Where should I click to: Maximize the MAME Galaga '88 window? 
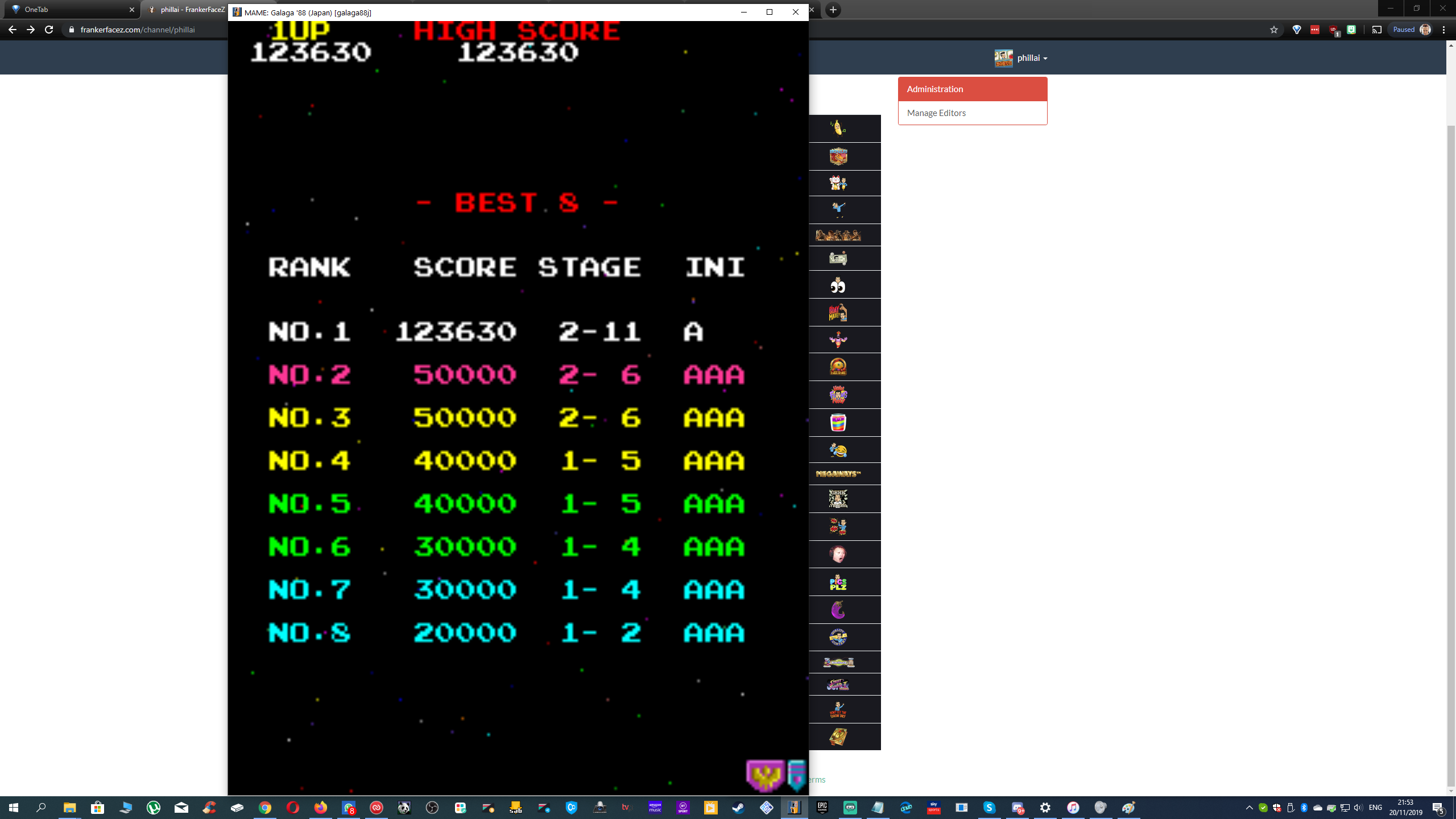point(770,12)
